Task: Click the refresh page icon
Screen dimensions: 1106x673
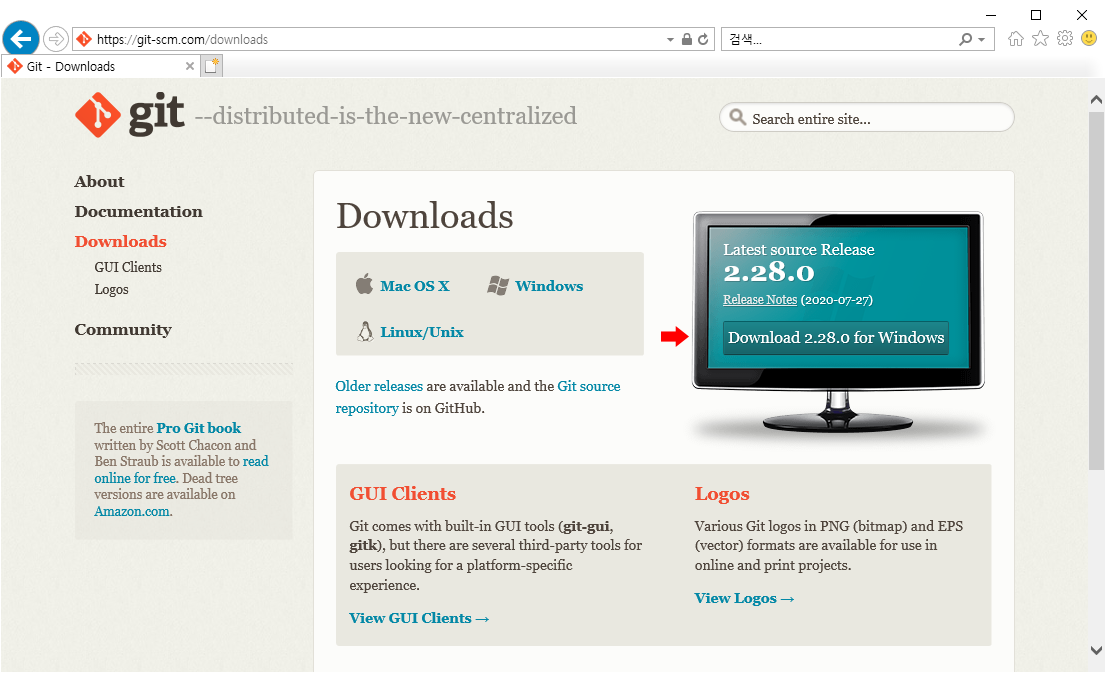Action: 703,40
